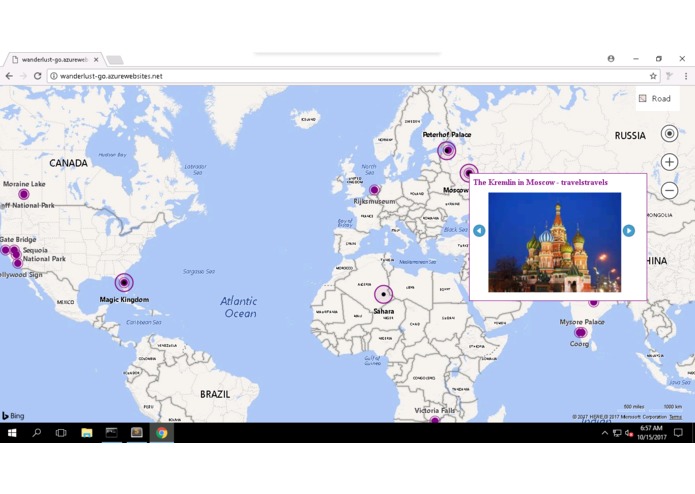Select the Victoria Falls pushpin
The image size is (695, 494).
tap(435, 419)
